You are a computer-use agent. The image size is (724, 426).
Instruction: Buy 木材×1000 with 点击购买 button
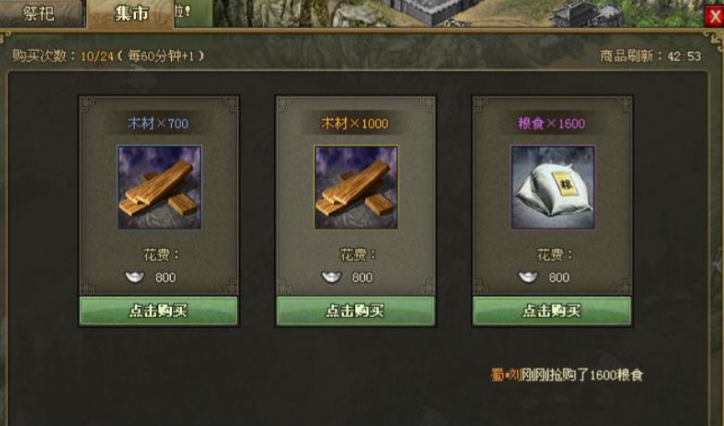pyautogui.click(x=356, y=311)
